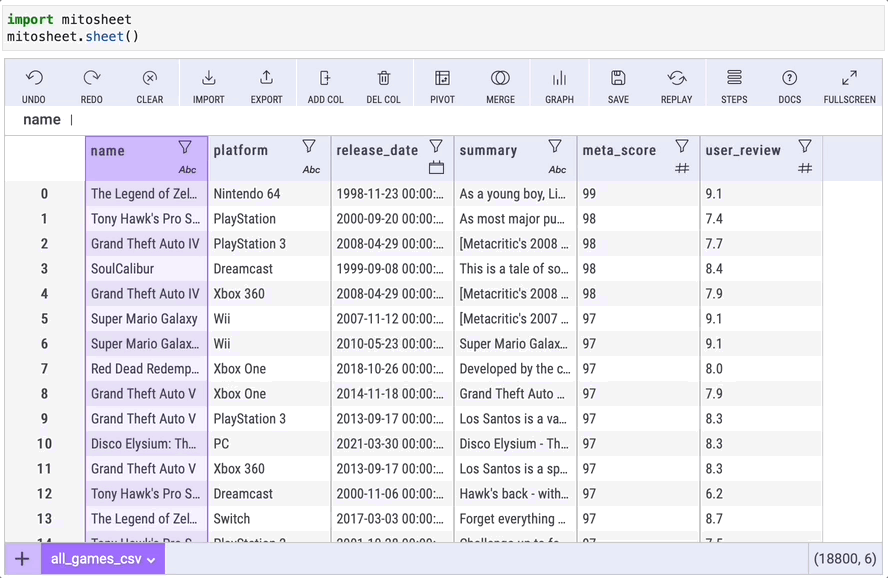The height and width of the screenshot is (578, 888).
Task: Open the Graph creation tool
Action: [x=559, y=84]
